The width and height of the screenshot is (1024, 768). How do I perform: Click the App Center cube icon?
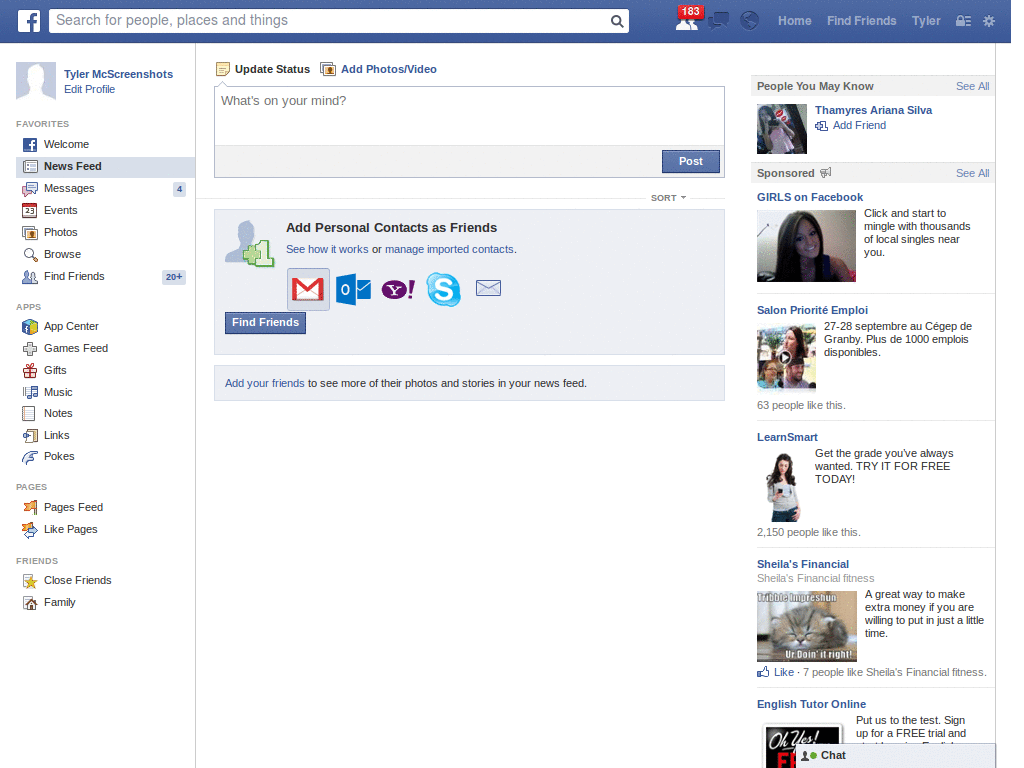(x=30, y=327)
